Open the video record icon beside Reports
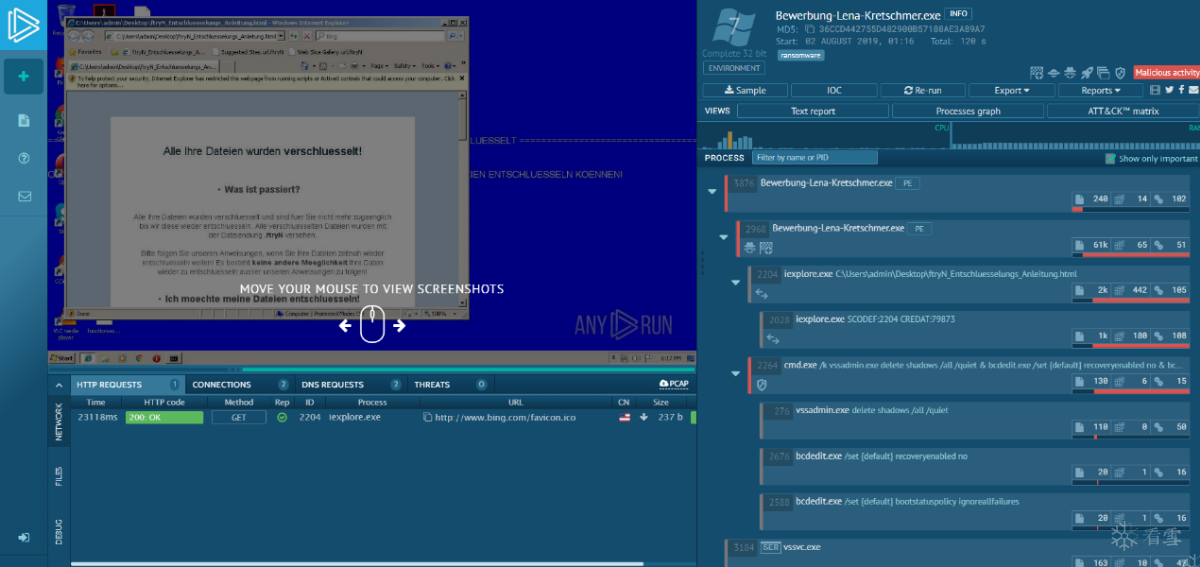The image size is (1200, 567). 1156,90
